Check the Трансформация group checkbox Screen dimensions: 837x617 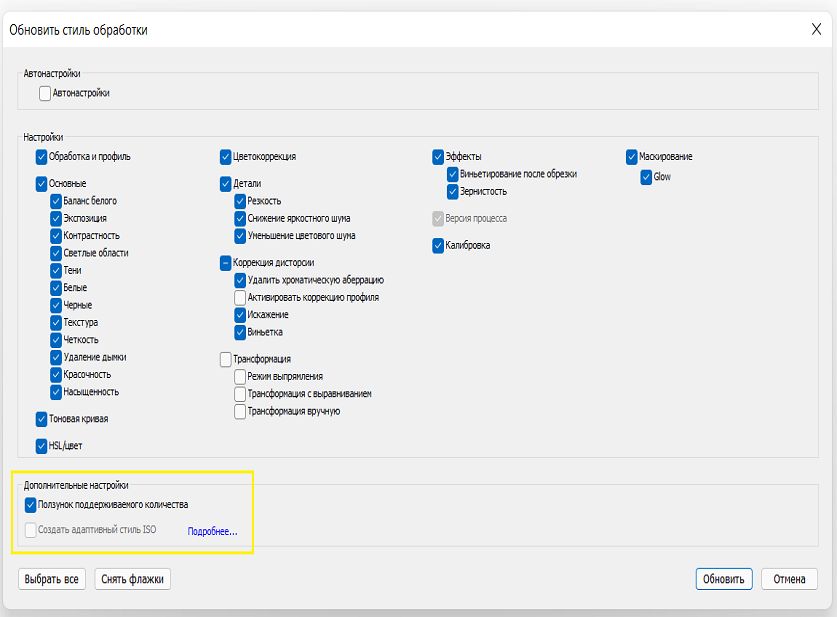(226, 359)
